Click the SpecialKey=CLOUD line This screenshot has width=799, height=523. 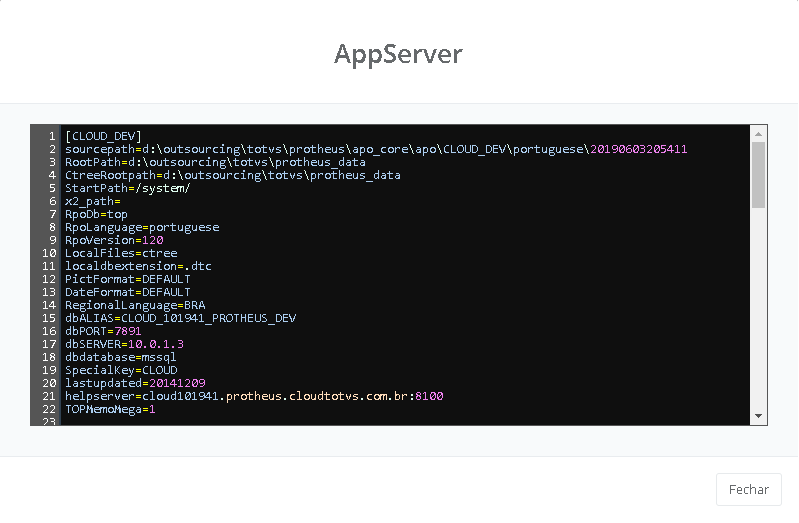[121, 370]
